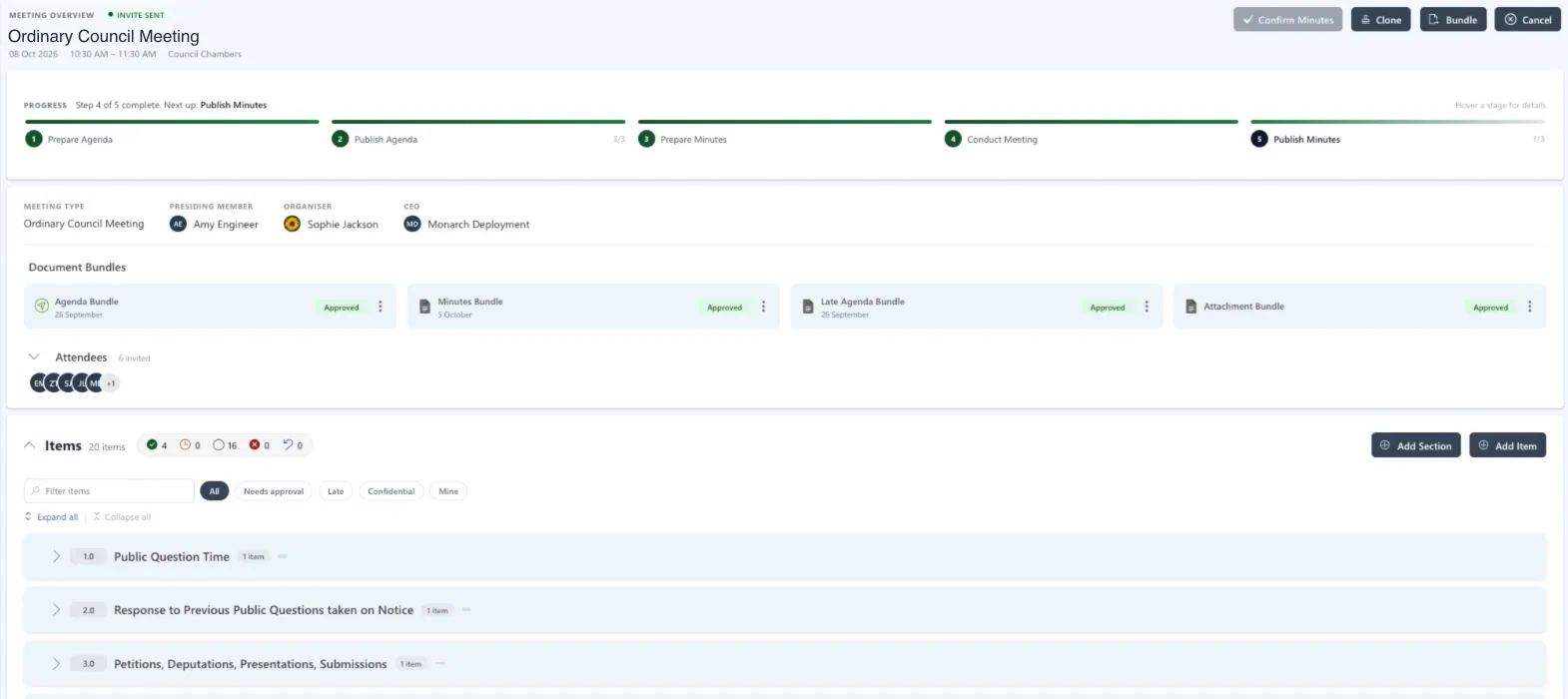Expand Response to Previous Public Questions section
This screenshot has width=1568, height=699.
[x=56, y=610]
